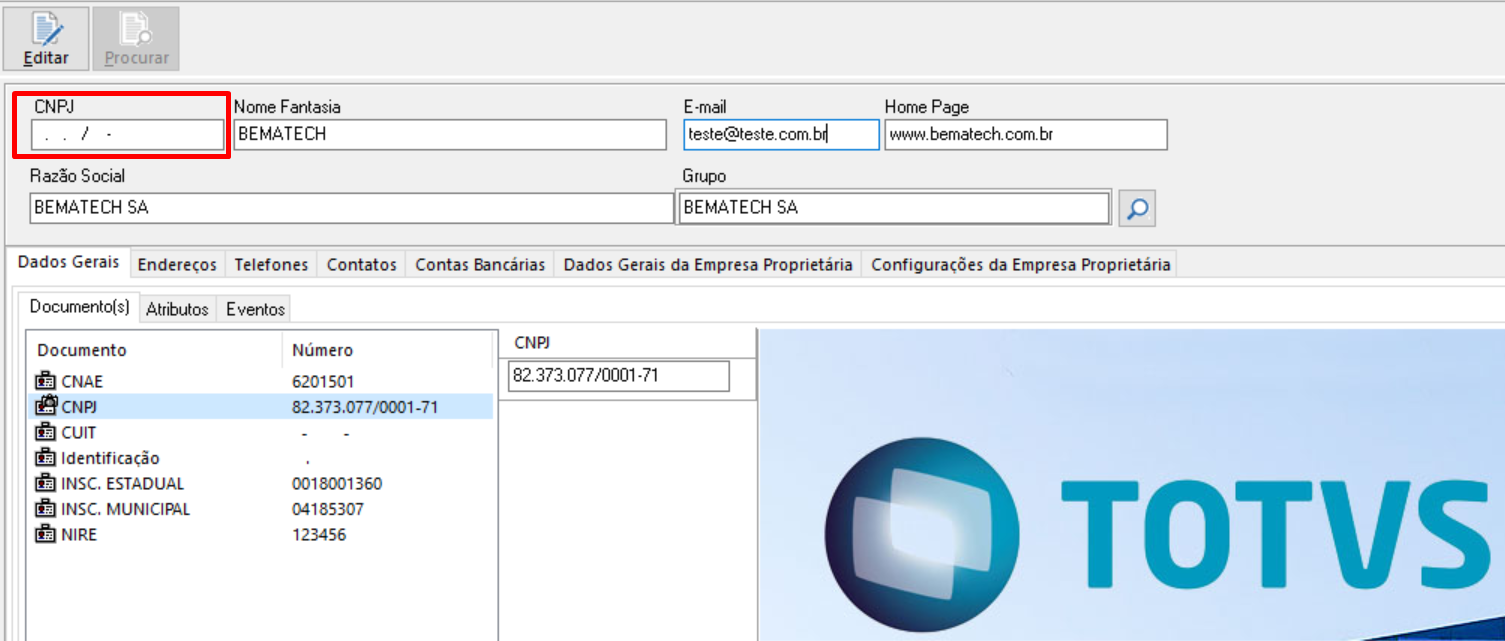Screen dimensions: 1505x641
Task: Click the INSC. ESTADUAL row icon
Action: point(46,483)
